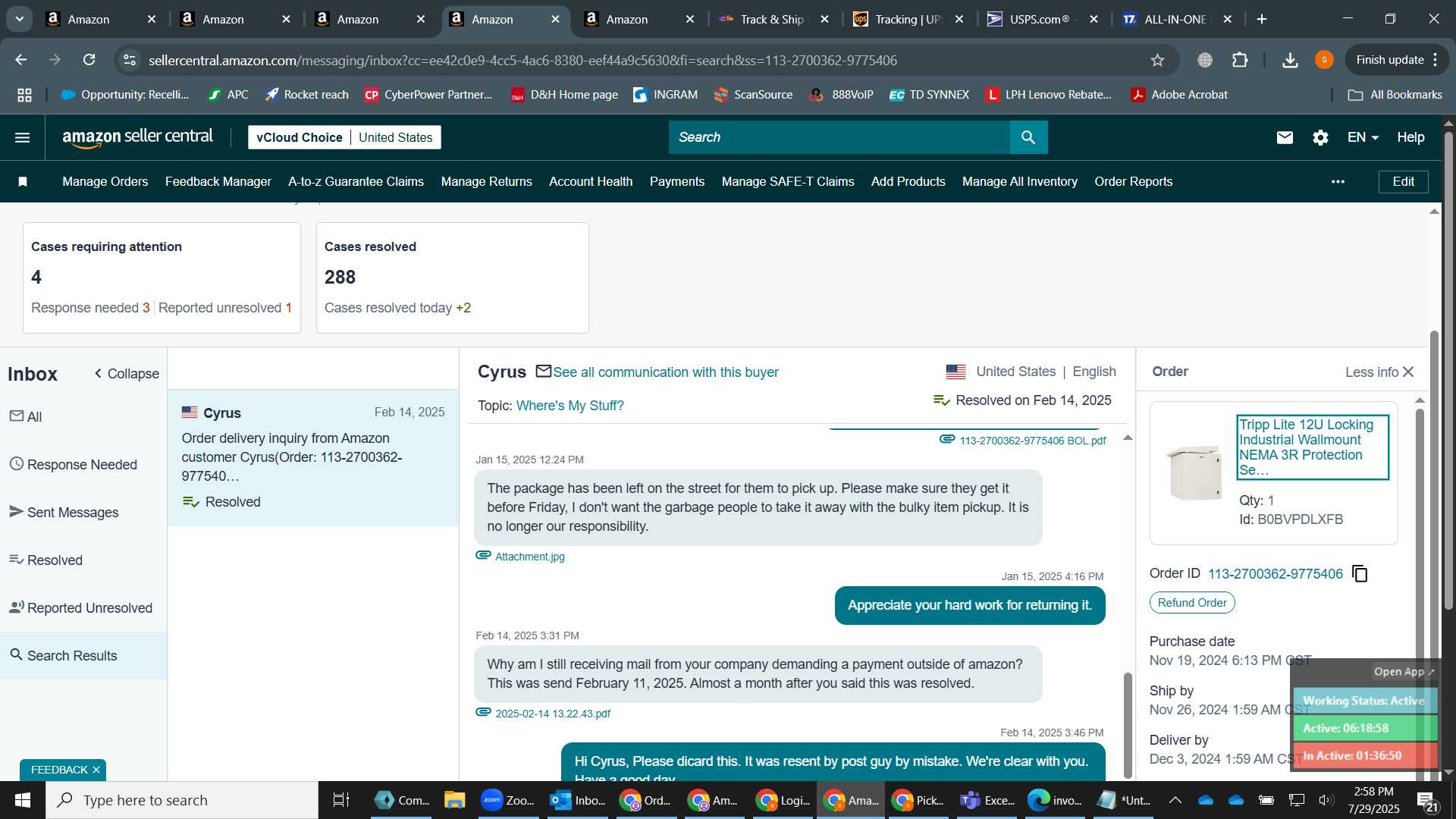
Task: Open A-to-z Guarantee Claims
Action: coord(356,181)
